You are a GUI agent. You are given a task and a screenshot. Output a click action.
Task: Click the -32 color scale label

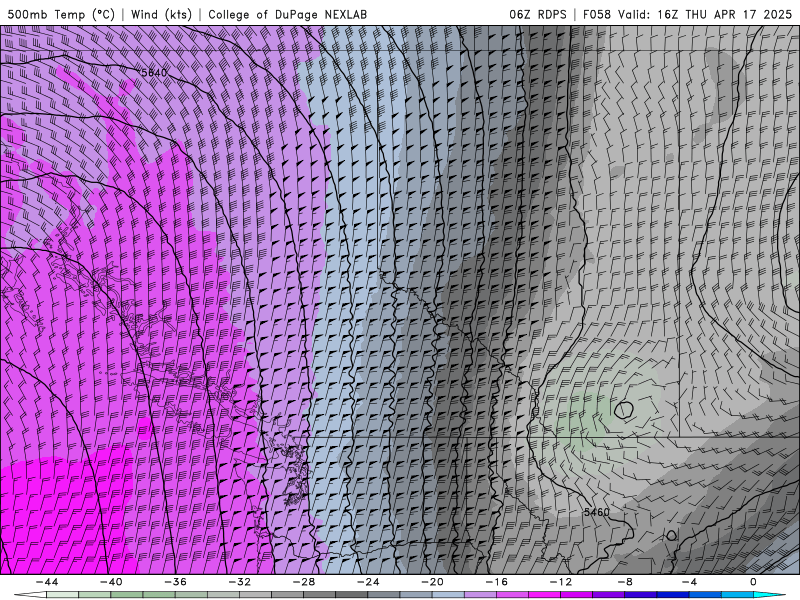pyautogui.click(x=240, y=582)
